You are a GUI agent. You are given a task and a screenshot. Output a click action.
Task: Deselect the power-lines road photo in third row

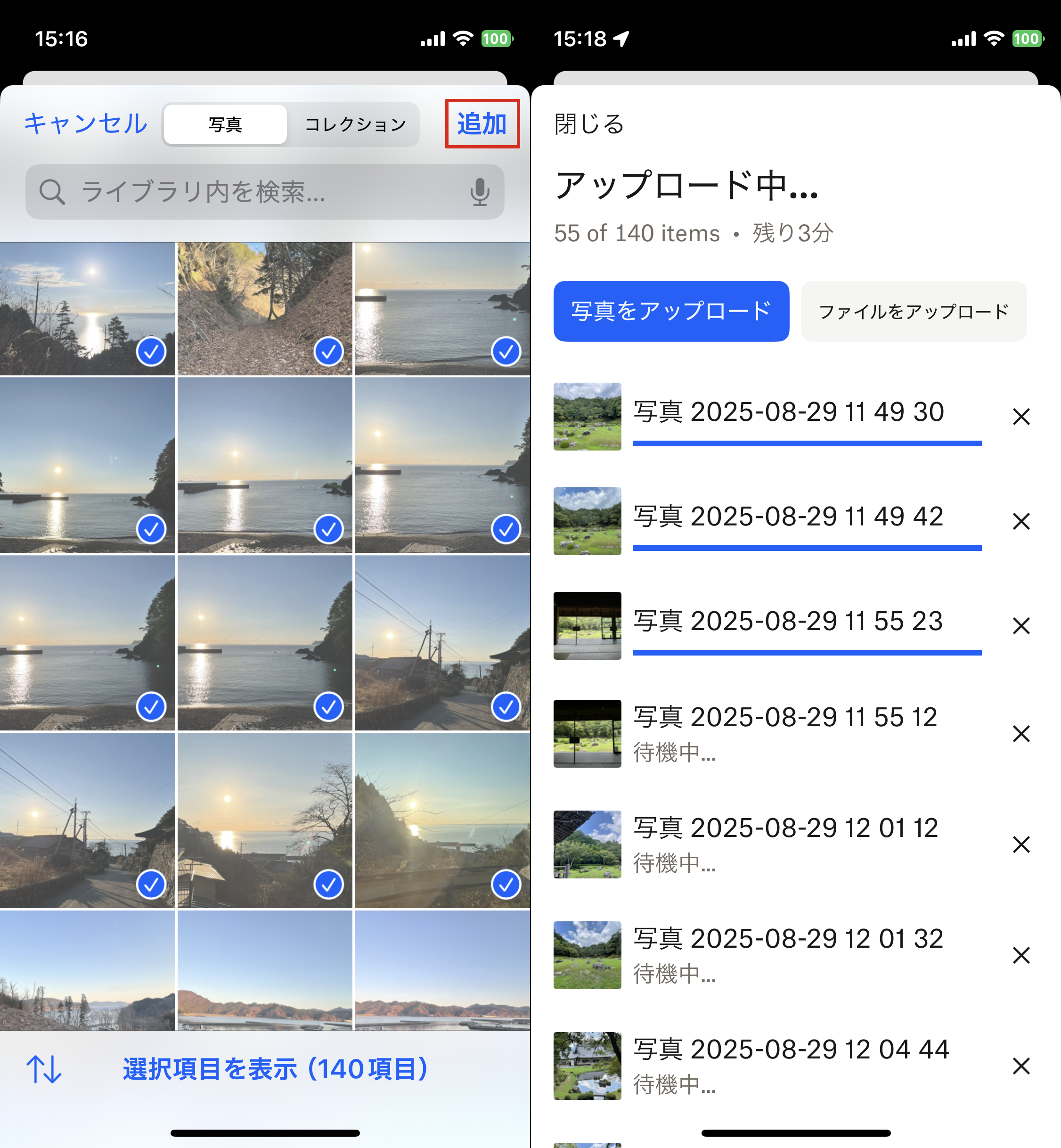(506, 706)
